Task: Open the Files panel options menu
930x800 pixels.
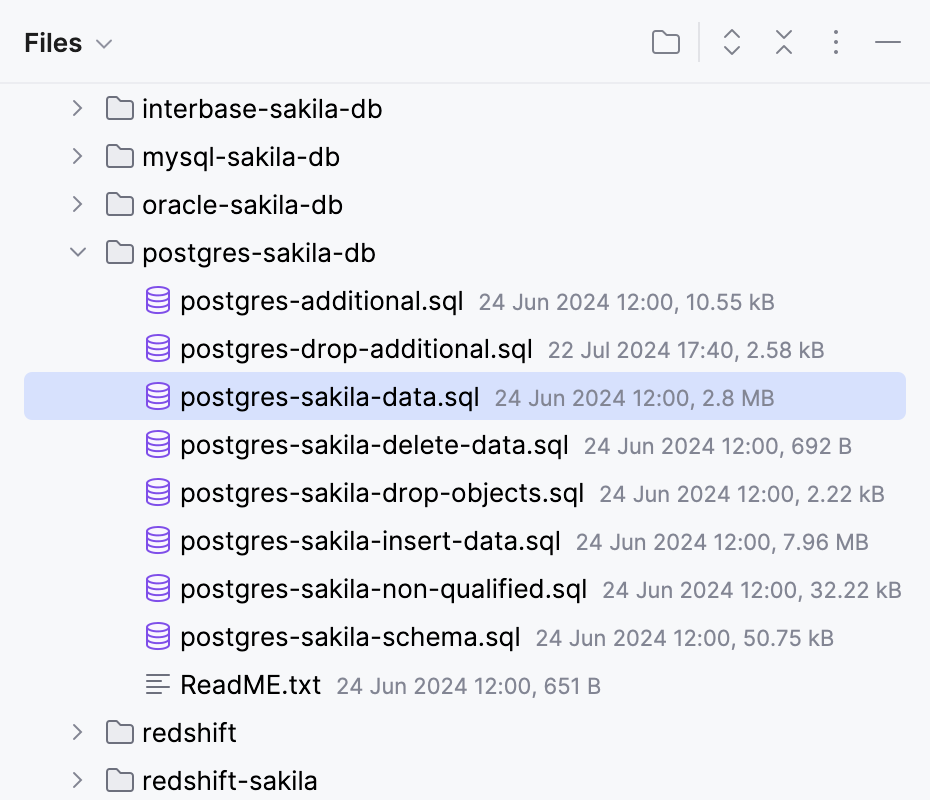Action: click(836, 42)
